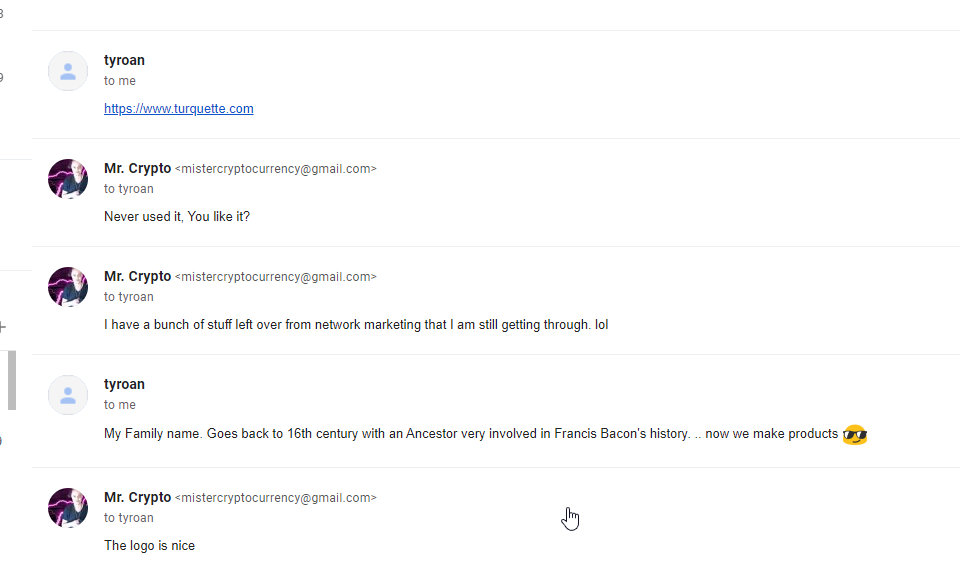Expand 'to tyroan' details on 'Never used it' message
This screenshot has height=568, width=960.
(129, 189)
